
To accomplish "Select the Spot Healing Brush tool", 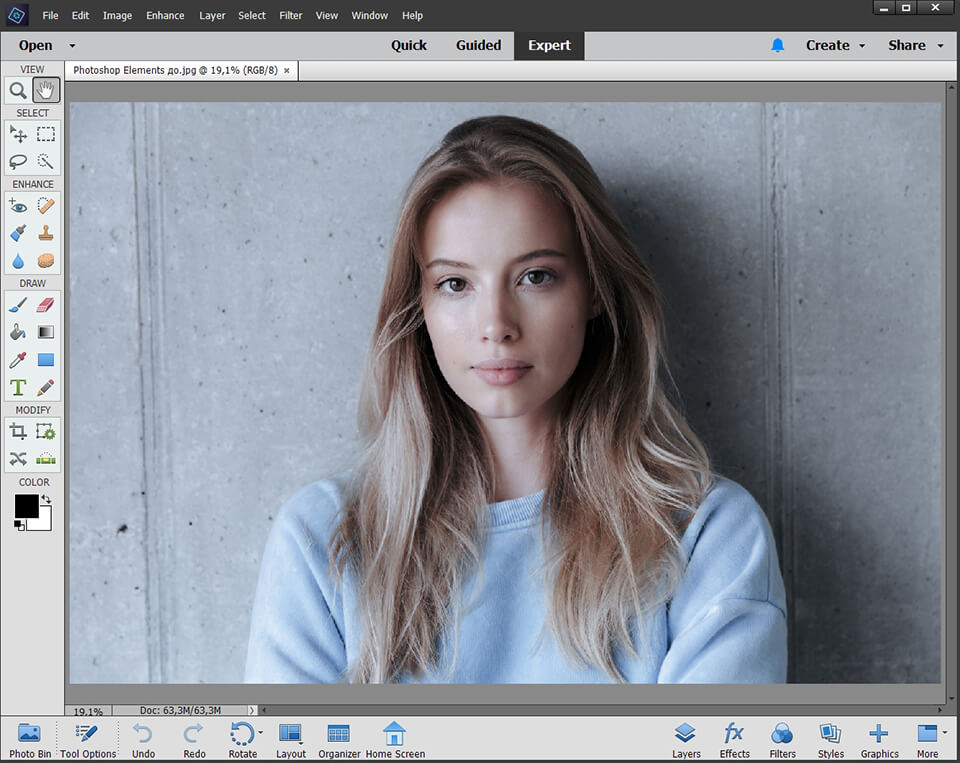I will [x=46, y=206].
